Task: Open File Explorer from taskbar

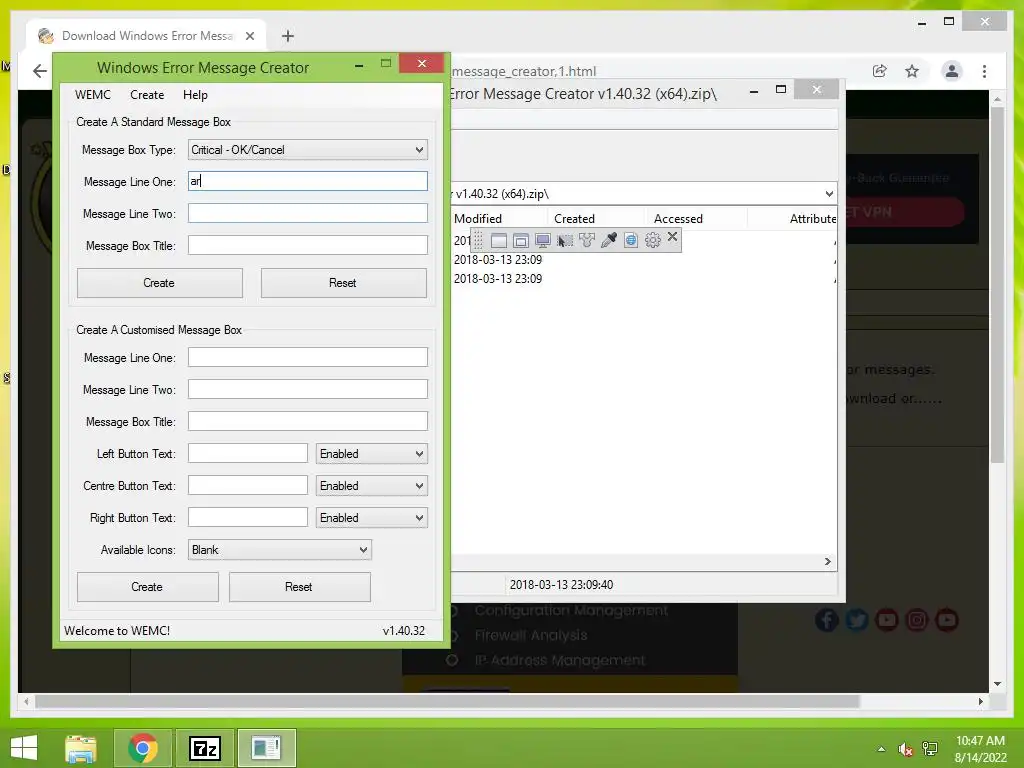Action: click(x=81, y=748)
